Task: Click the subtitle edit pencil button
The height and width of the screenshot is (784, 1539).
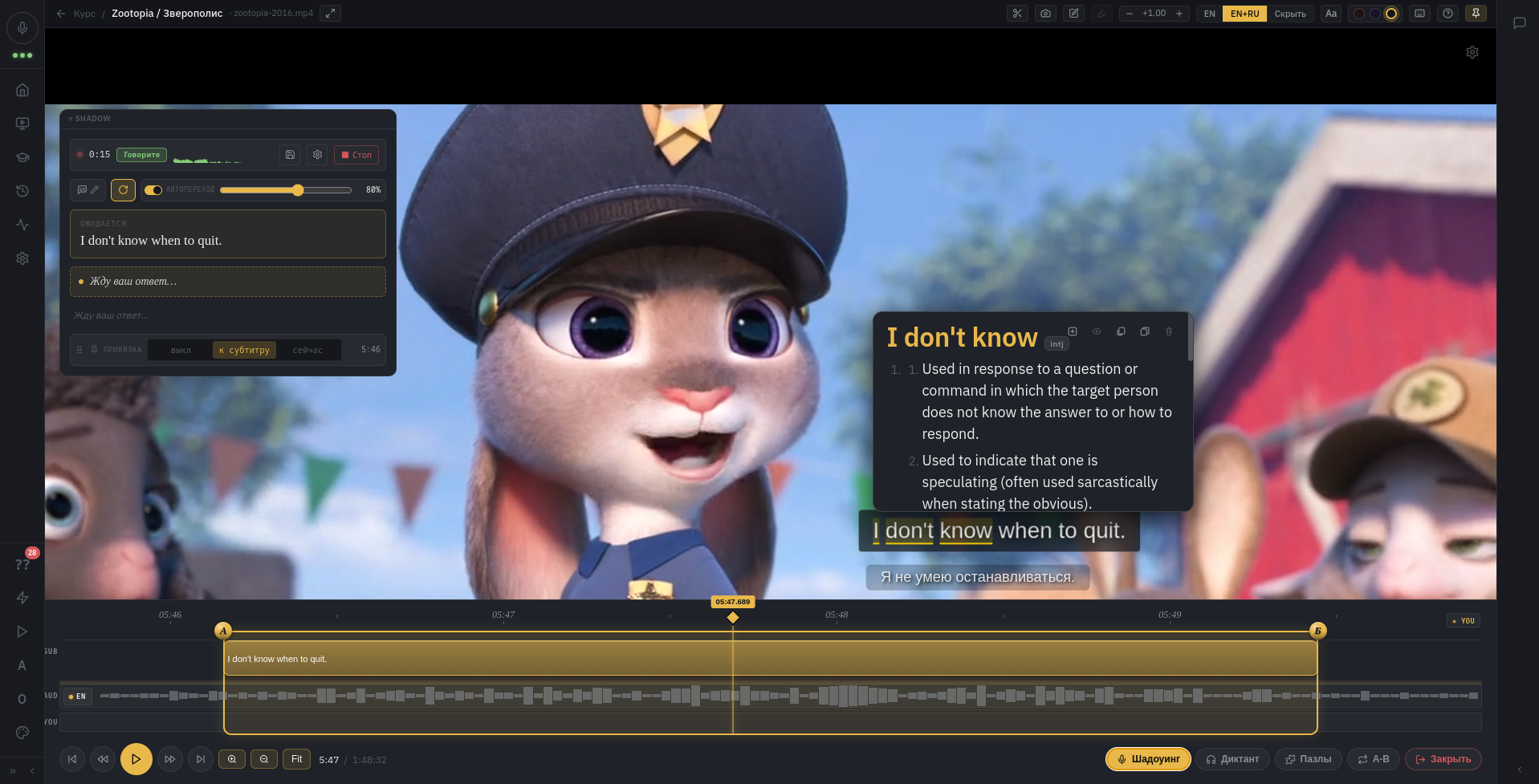Action: pyautogui.click(x=88, y=190)
